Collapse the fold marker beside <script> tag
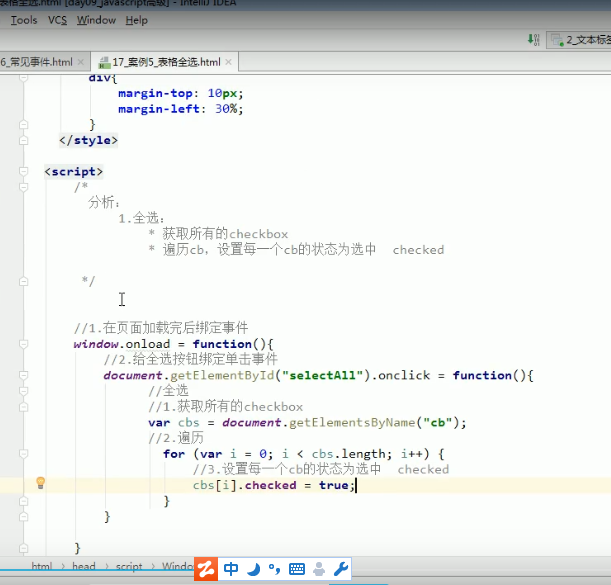 pyautogui.click(x=24, y=171)
